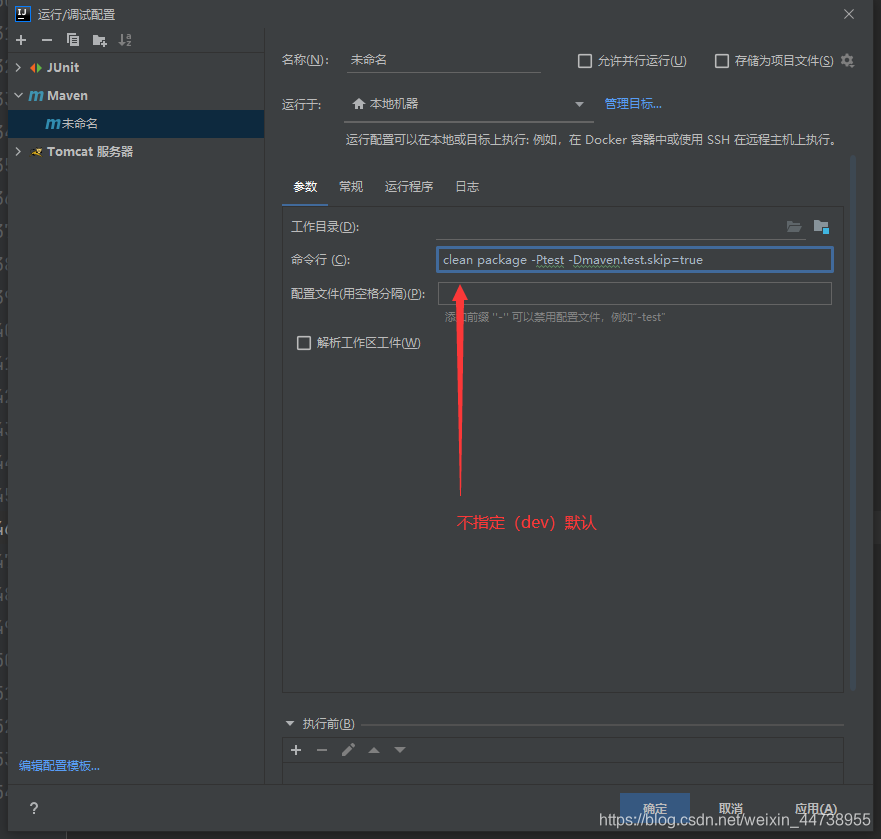Add a new run configuration
This screenshot has width=881, height=839.
point(21,40)
